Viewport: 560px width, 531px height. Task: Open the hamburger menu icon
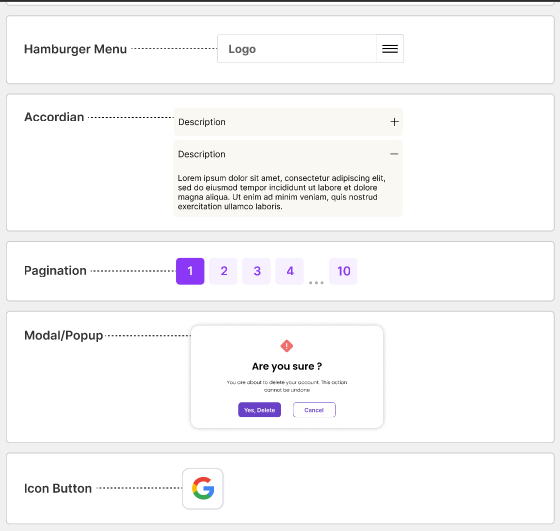click(390, 49)
